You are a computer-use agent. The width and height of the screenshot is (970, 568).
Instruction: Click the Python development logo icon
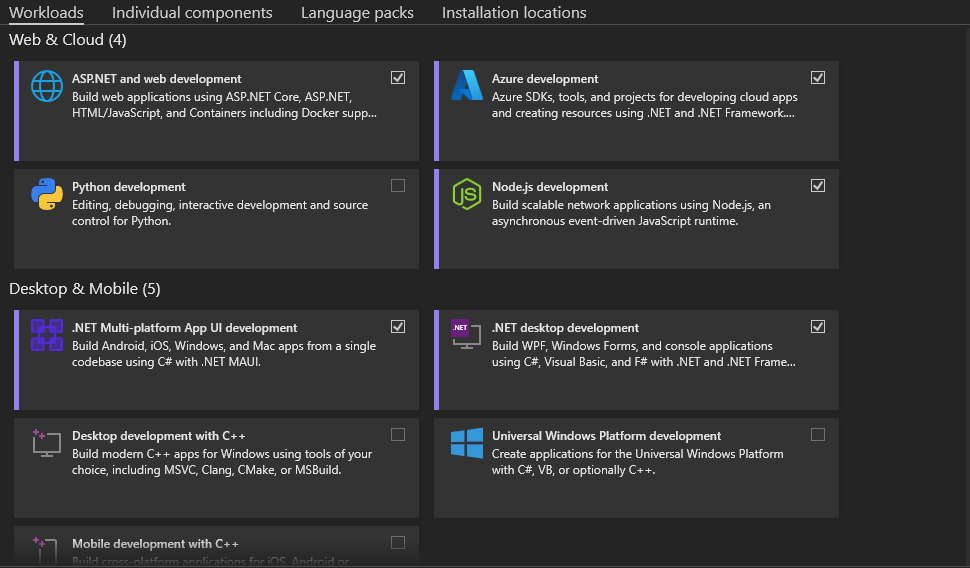pyautogui.click(x=47, y=194)
